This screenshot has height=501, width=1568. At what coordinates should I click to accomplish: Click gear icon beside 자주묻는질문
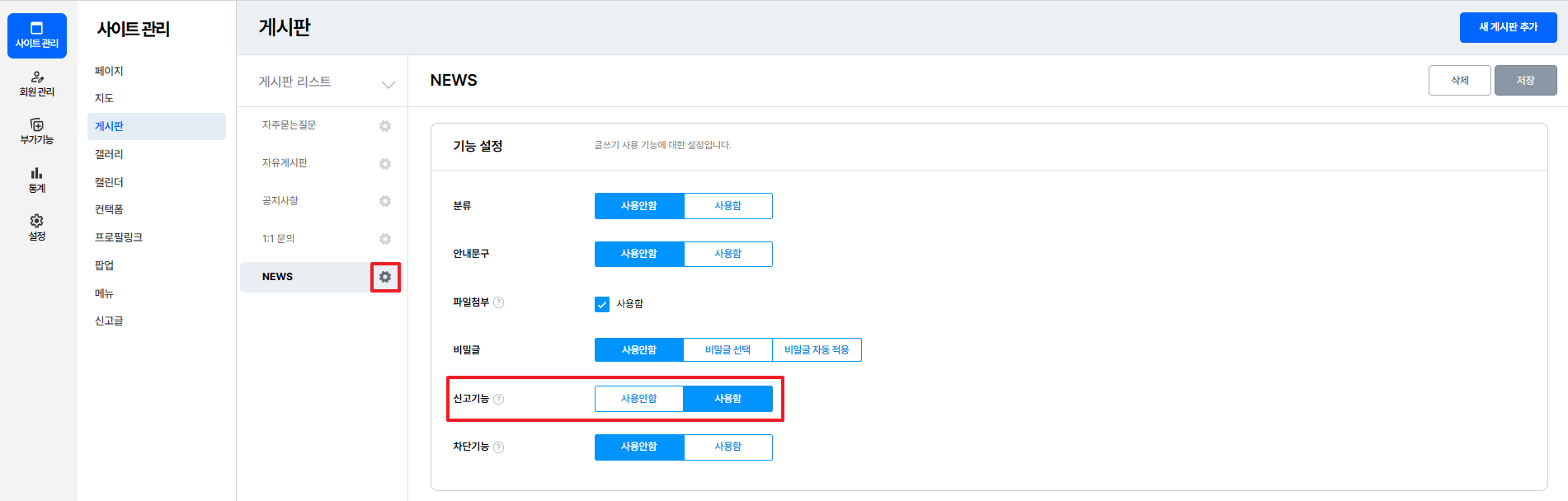click(385, 126)
